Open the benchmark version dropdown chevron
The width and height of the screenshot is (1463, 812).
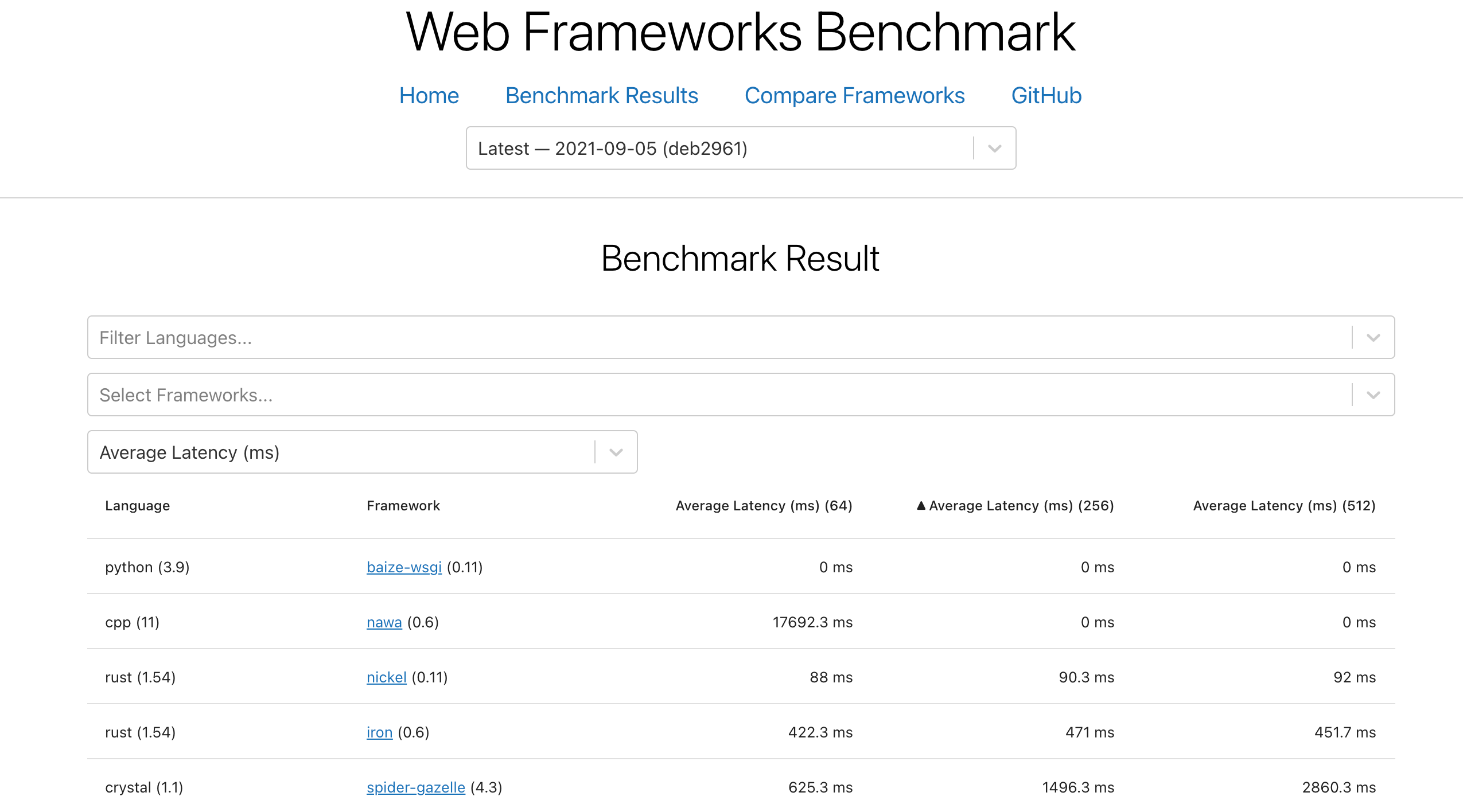click(994, 149)
